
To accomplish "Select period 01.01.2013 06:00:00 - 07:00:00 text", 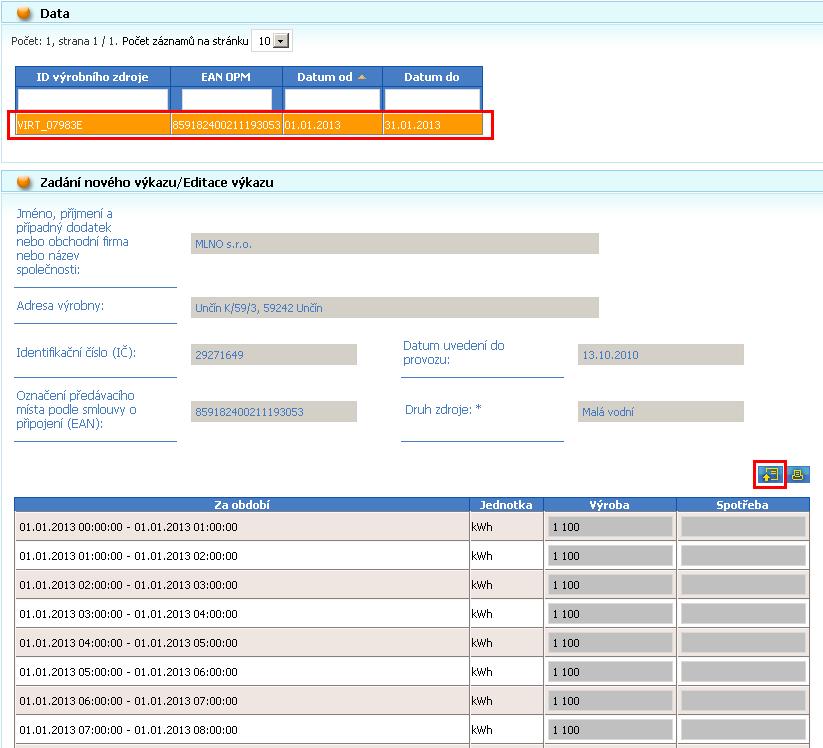I will (x=129, y=701).
